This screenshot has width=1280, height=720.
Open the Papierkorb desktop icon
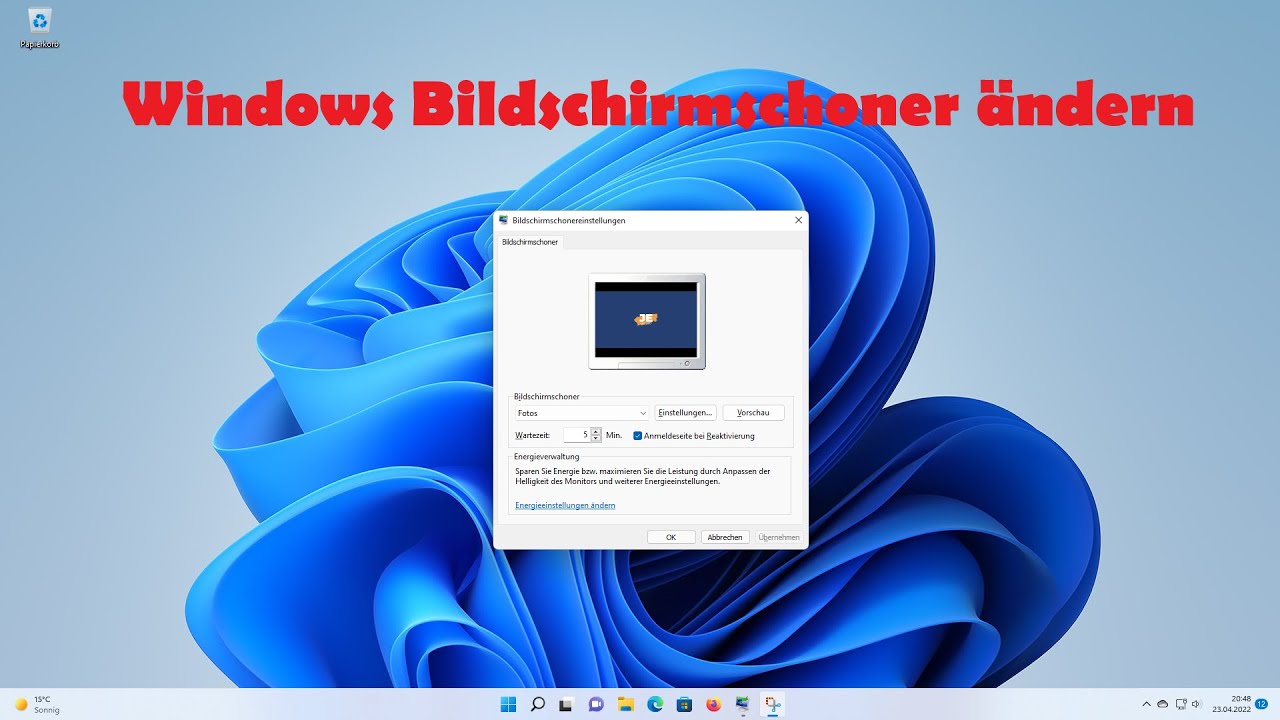pos(40,28)
